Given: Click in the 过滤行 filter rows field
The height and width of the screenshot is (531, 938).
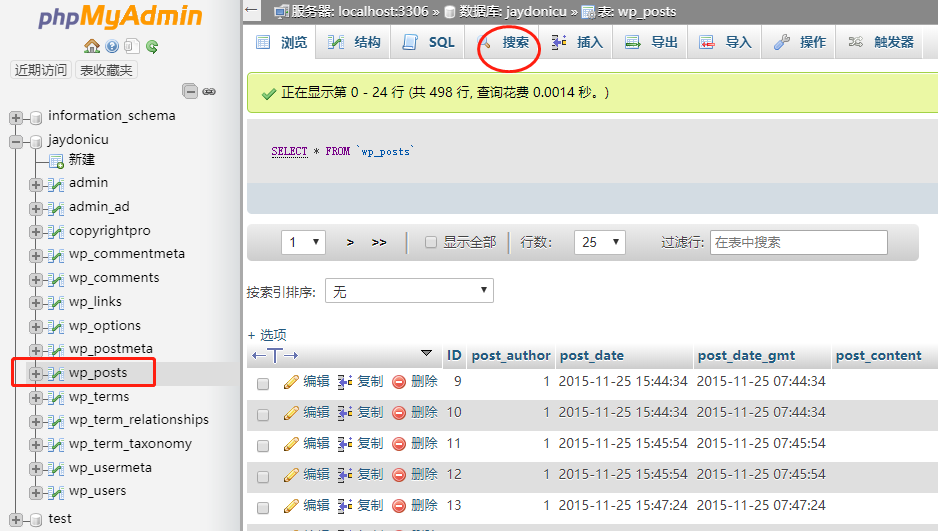Looking at the screenshot, I should click(x=799, y=242).
